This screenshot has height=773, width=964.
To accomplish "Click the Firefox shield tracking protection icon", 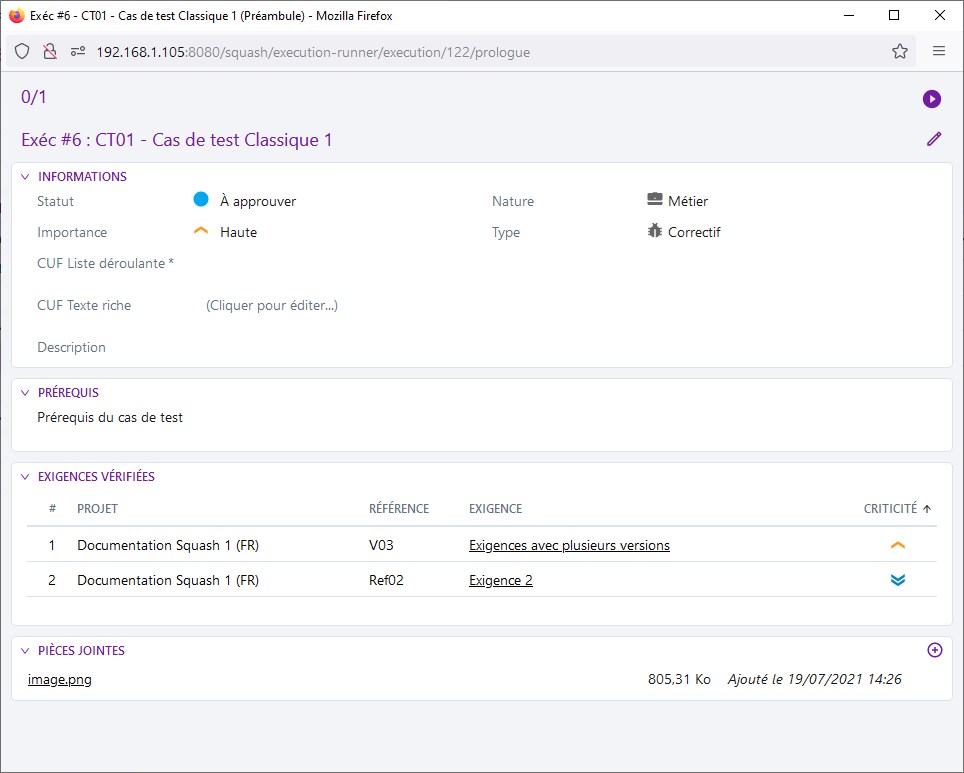I will (22, 52).
